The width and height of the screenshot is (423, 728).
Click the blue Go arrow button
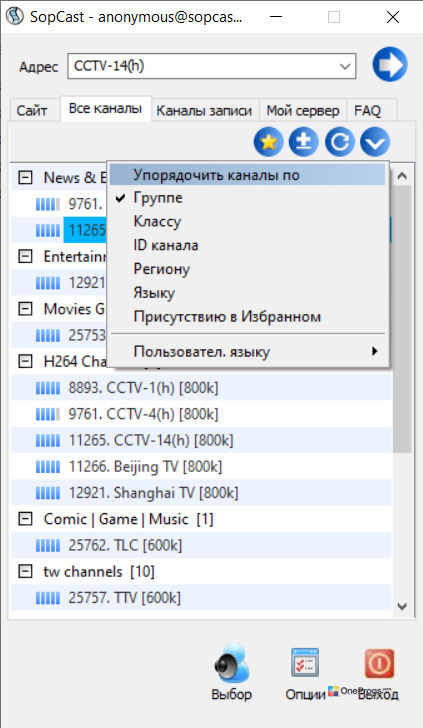pyautogui.click(x=390, y=65)
